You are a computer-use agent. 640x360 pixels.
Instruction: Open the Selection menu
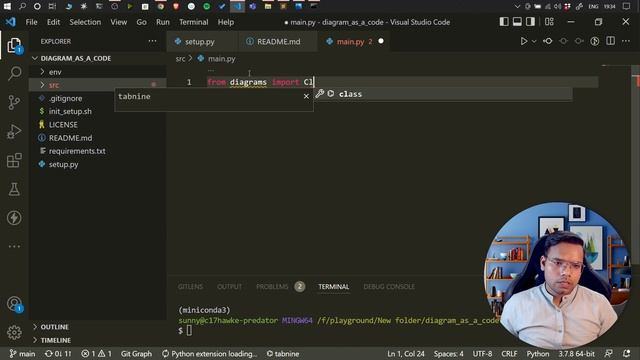pos(85,22)
